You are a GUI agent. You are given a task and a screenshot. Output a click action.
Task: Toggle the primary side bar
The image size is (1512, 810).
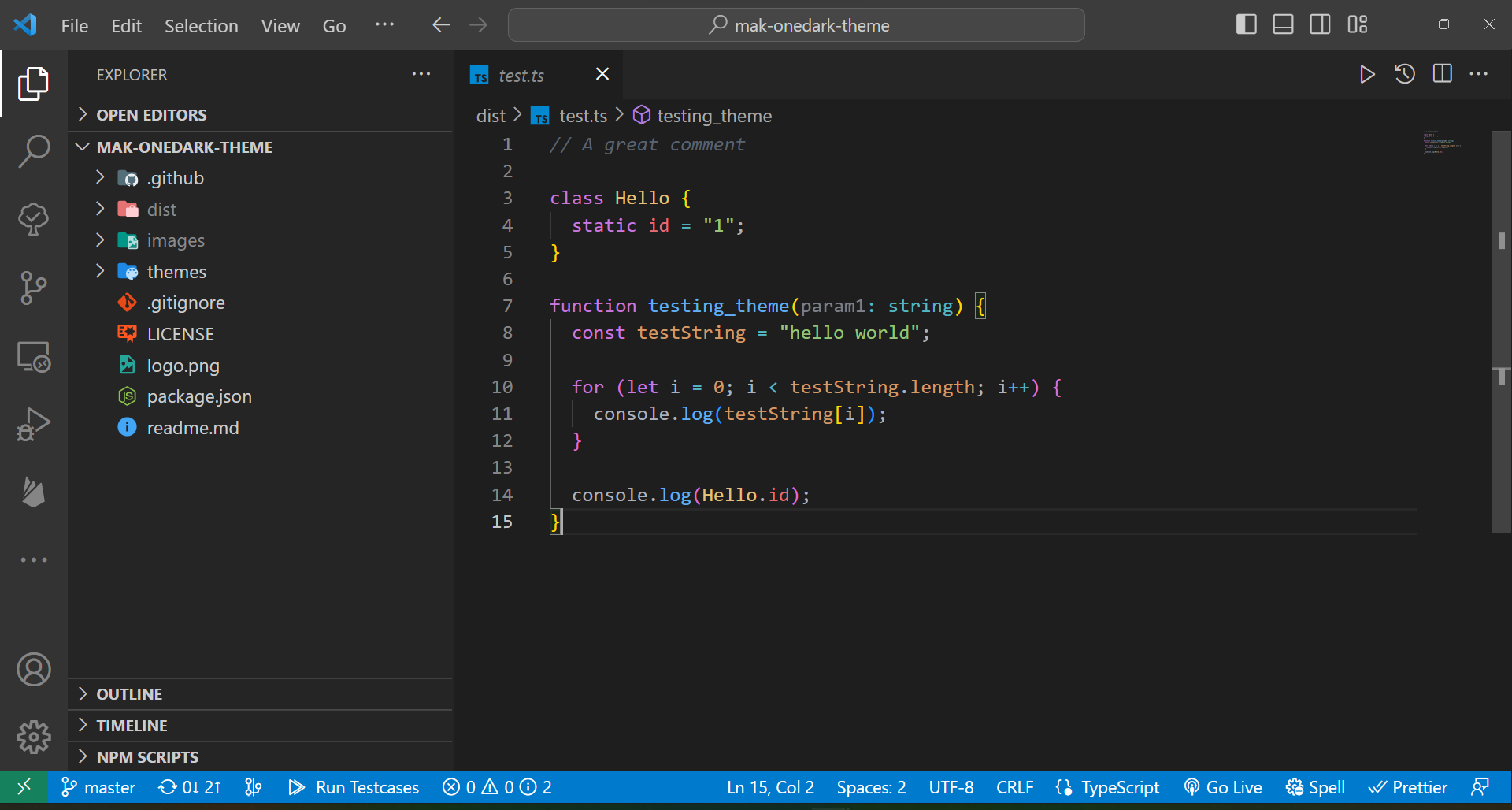pos(1246,25)
